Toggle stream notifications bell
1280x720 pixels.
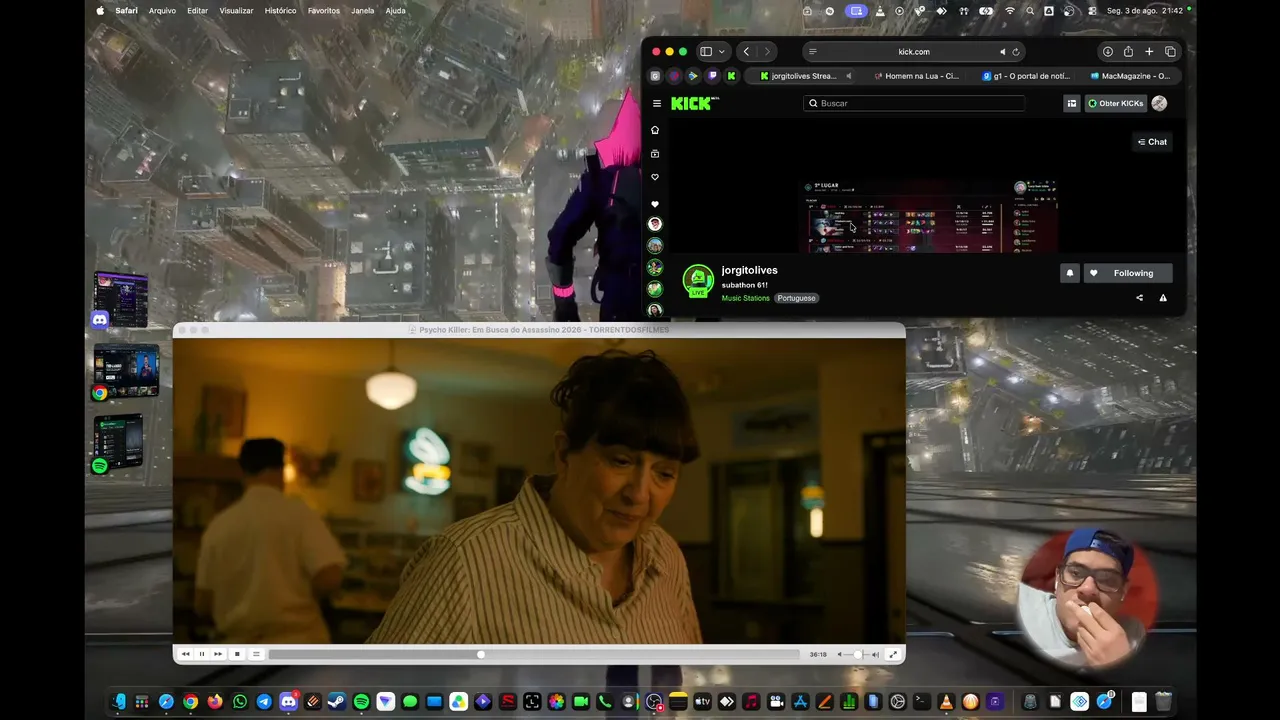[1070, 273]
